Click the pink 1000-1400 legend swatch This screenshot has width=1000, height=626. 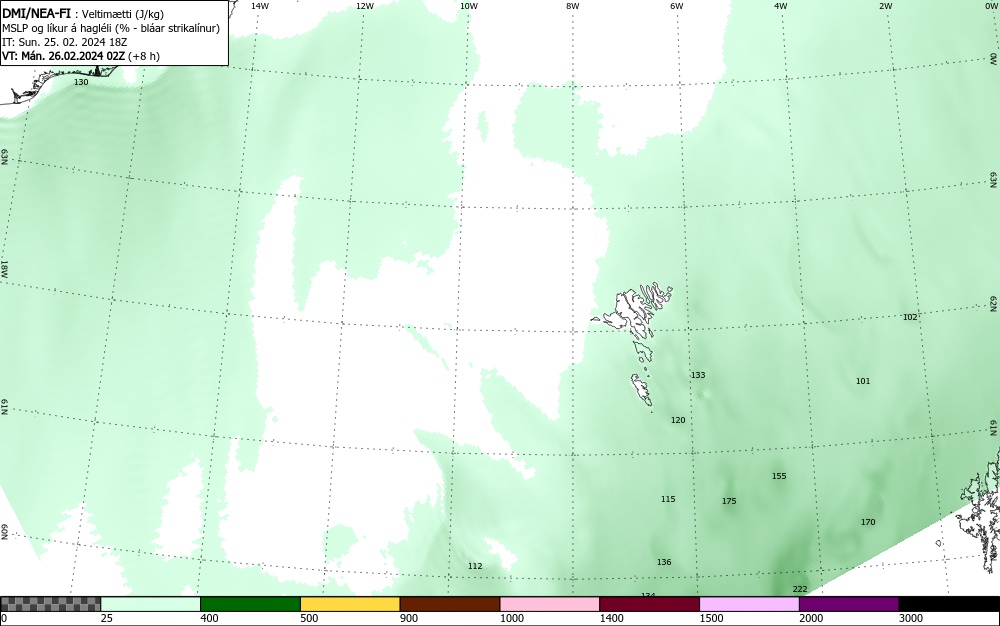pyautogui.click(x=550, y=604)
